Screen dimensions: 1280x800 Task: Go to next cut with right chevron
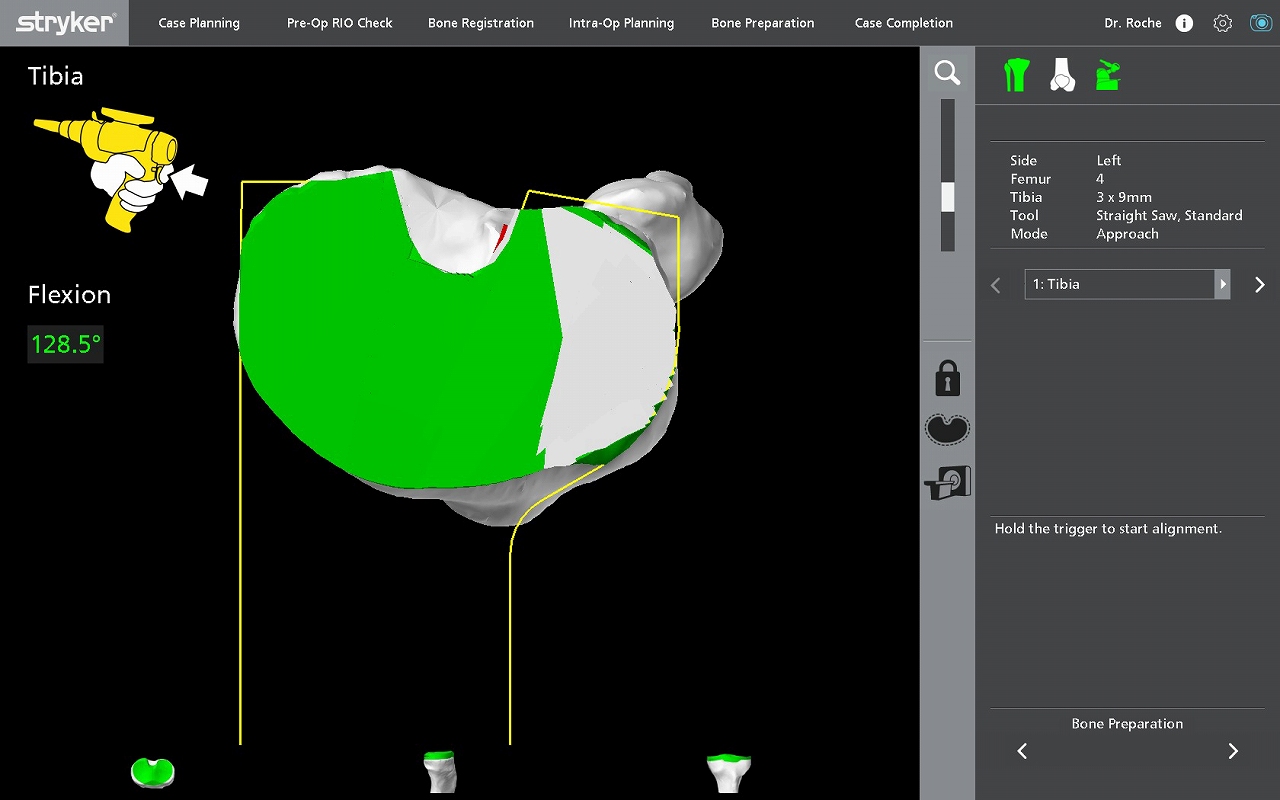click(1259, 285)
